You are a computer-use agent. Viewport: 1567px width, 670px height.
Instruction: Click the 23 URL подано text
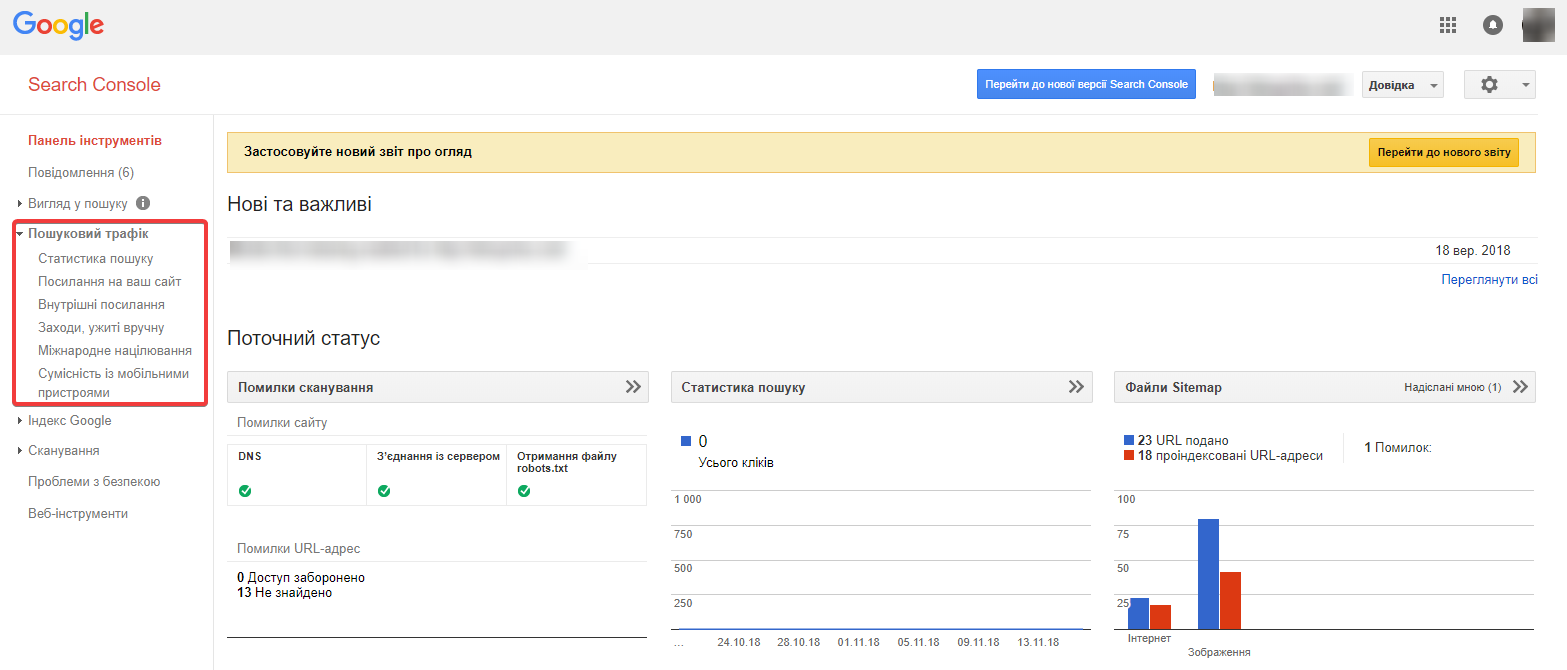point(1183,440)
